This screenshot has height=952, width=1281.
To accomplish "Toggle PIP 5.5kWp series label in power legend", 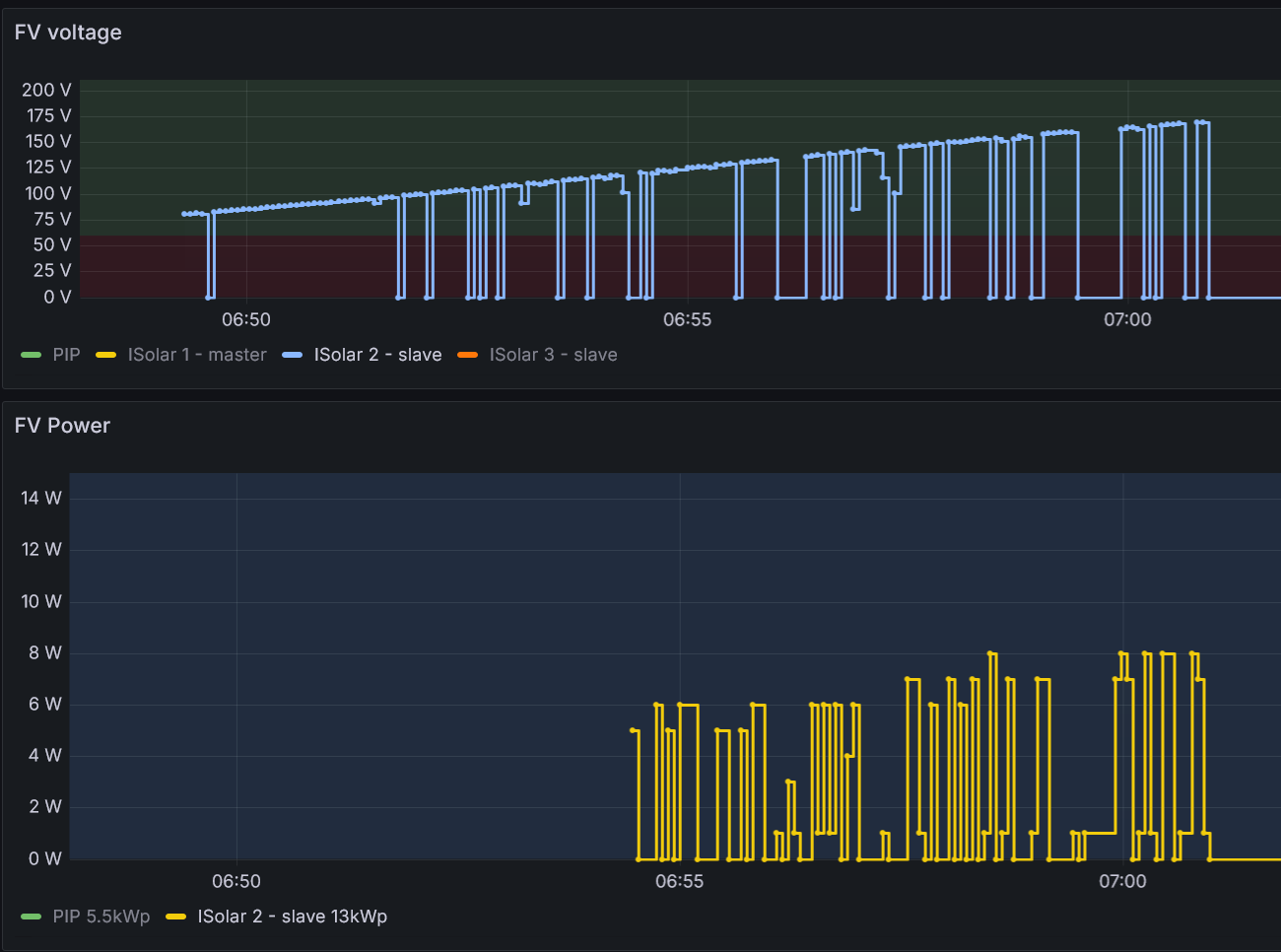I will 101,917.
